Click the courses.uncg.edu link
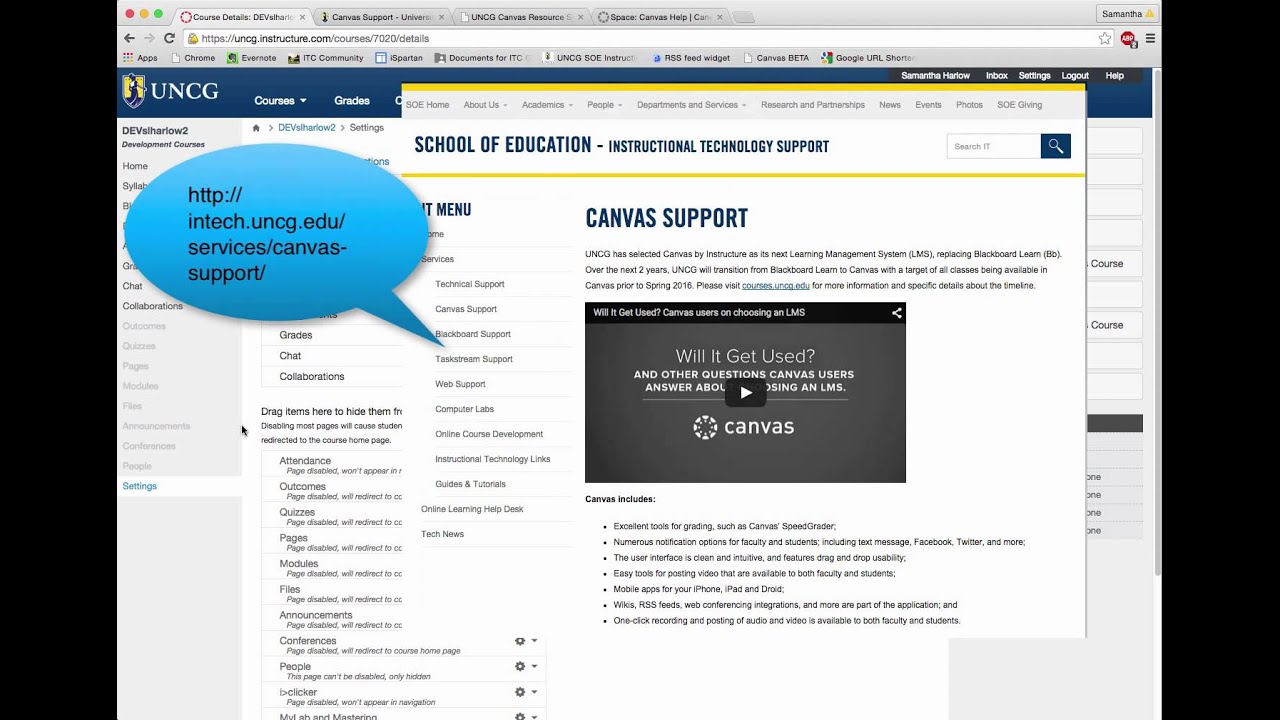The image size is (1280, 720). (776, 286)
